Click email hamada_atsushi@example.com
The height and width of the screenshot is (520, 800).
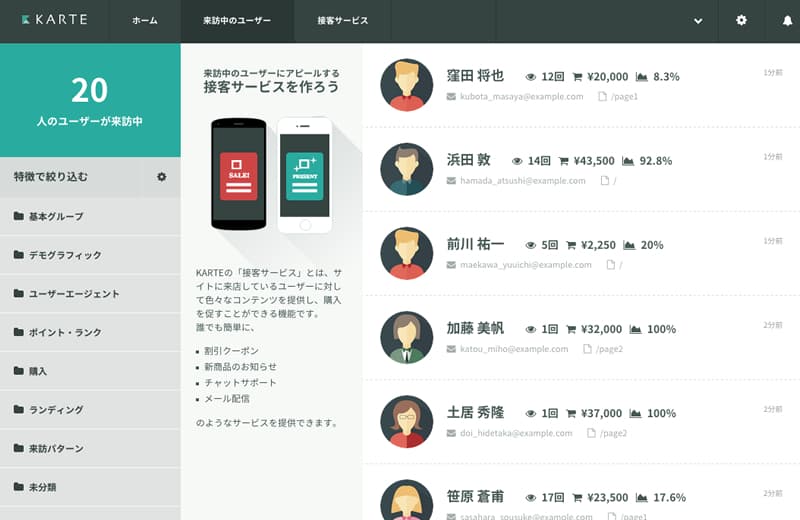coord(522,181)
